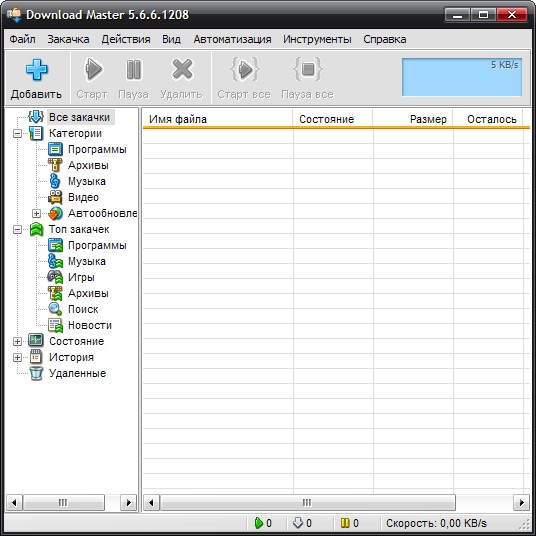This screenshot has height=536, width=536.
Task: Click the blue speed graph panel
Action: (x=462, y=77)
